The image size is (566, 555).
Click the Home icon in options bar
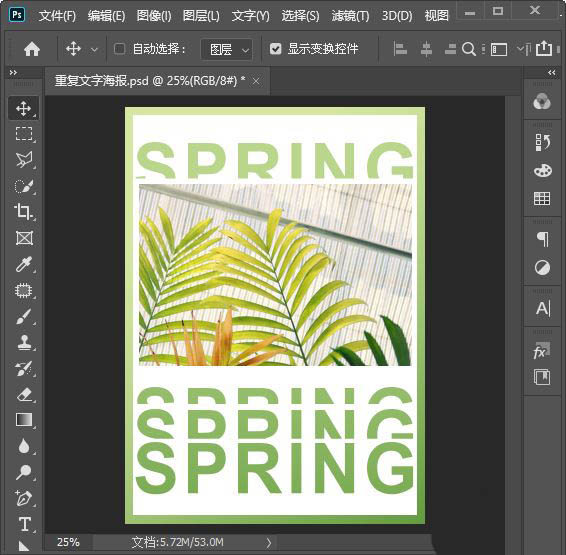pyautogui.click(x=32, y=49)
